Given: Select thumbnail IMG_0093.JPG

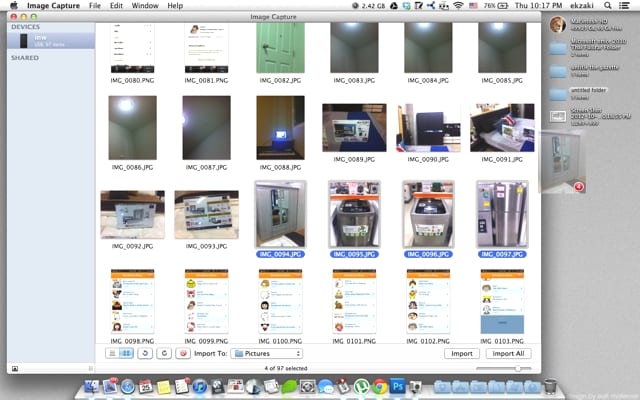Looking at the screenshot, I should [206, 215].
